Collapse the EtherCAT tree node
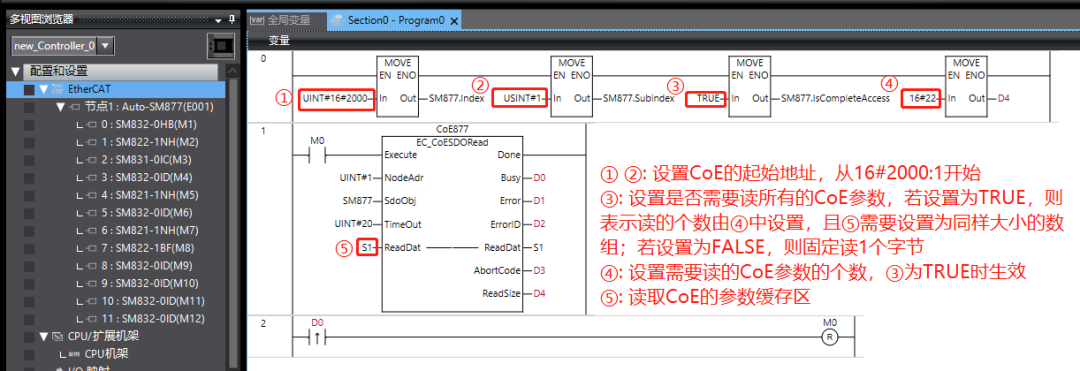Screen dimensions: 1080x371 coord(43,89)
